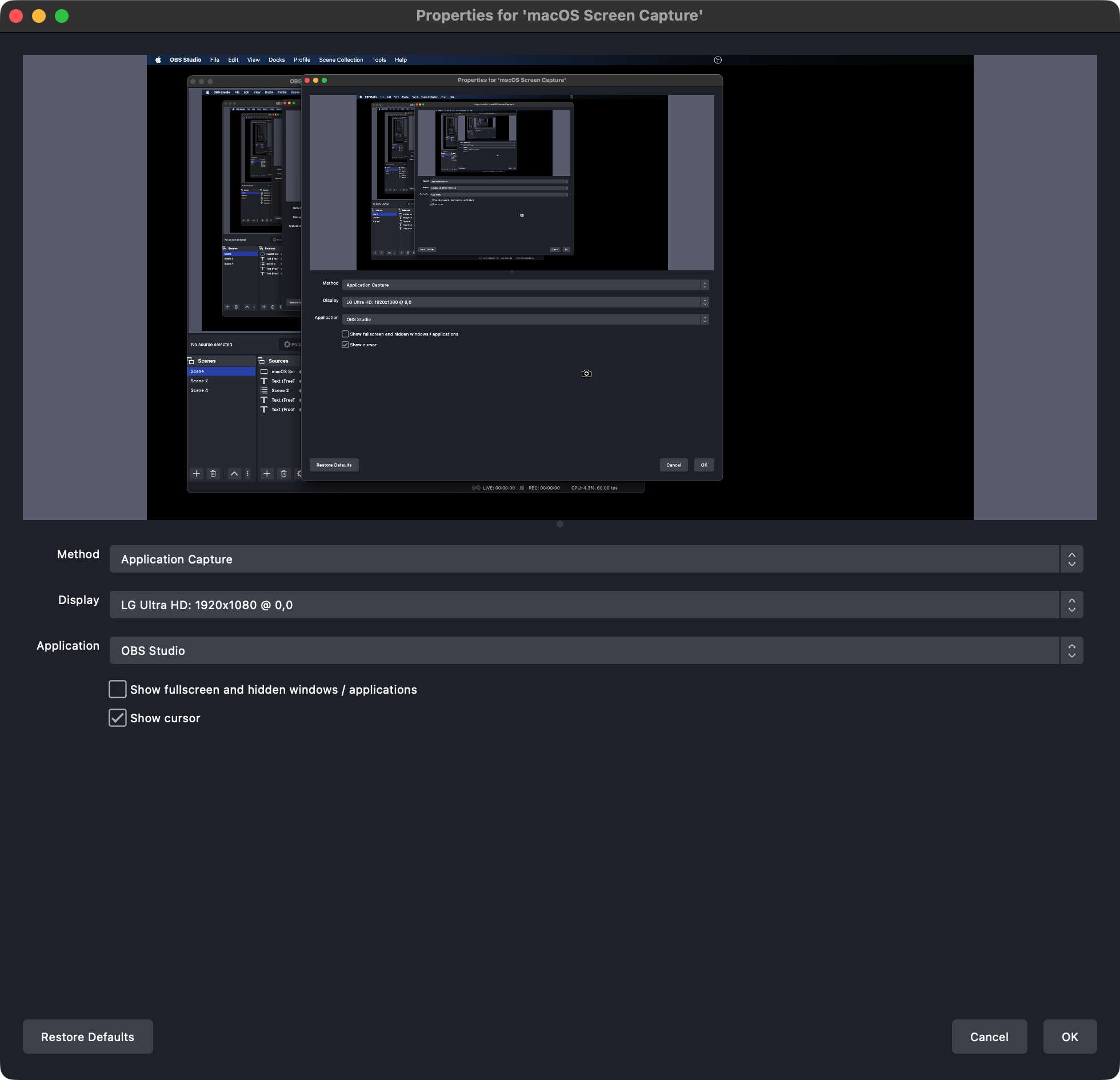
Task: Click the trash icon under previewed Sources list
Action: pos(283,473)
